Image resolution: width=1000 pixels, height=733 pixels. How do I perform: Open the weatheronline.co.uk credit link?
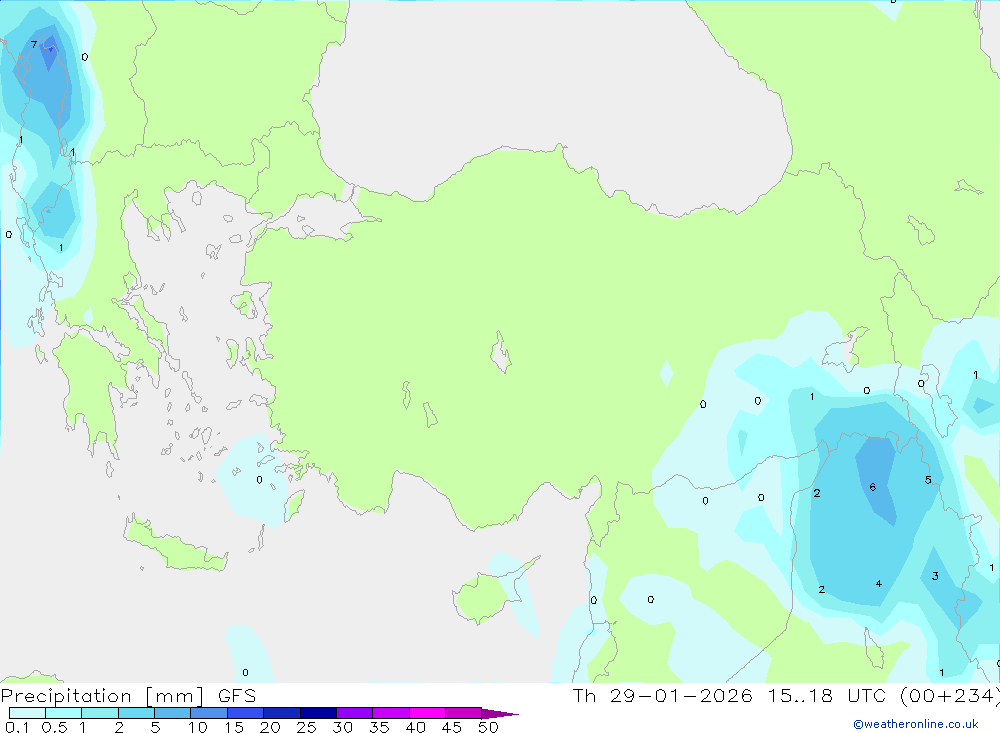pyautogui.click(x=916, y=724)
